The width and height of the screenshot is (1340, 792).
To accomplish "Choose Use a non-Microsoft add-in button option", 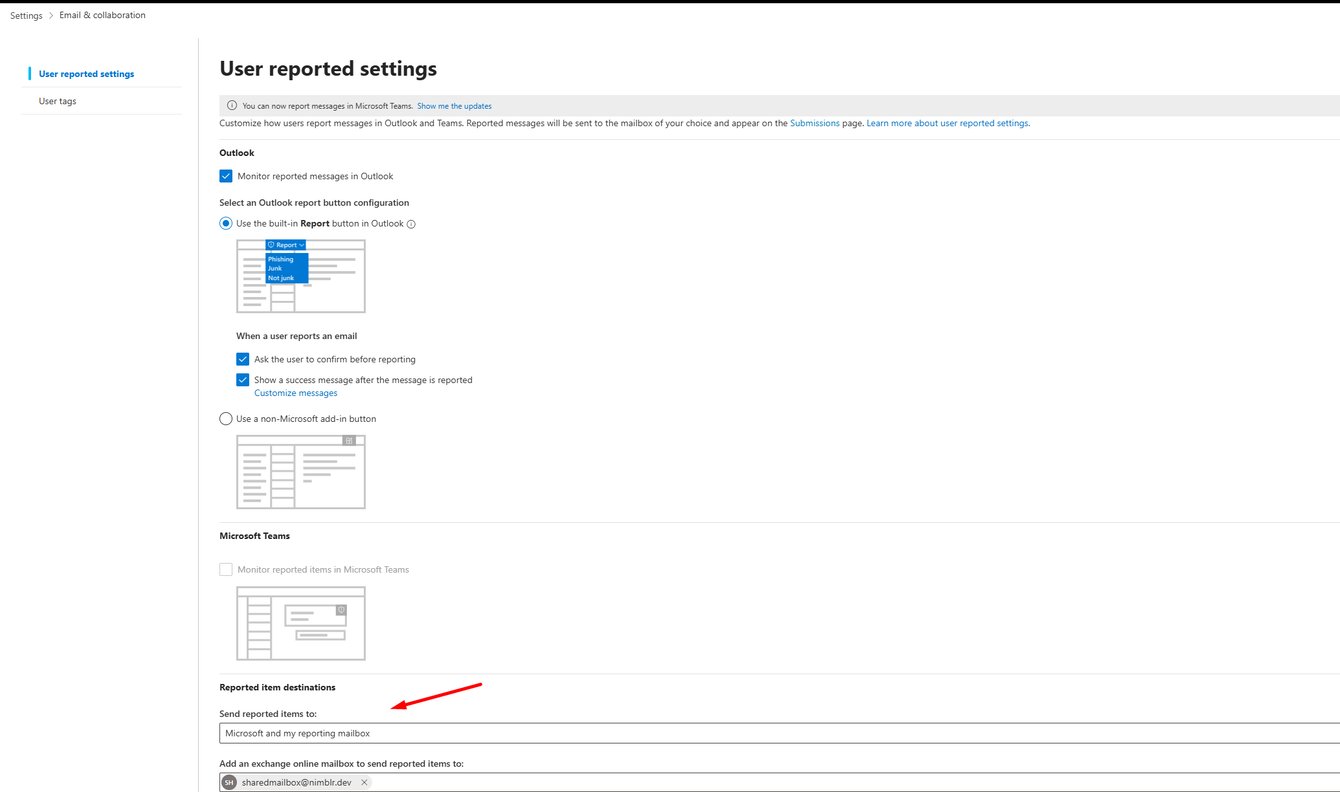I will [226, 418].
